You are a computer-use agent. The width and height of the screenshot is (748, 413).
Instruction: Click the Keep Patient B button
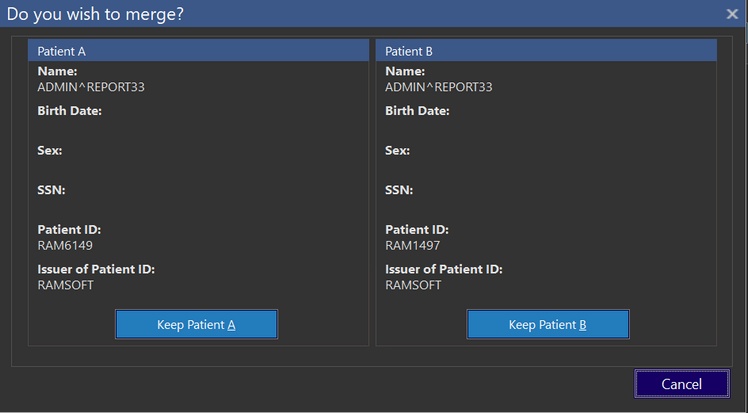tap(547, 324)
